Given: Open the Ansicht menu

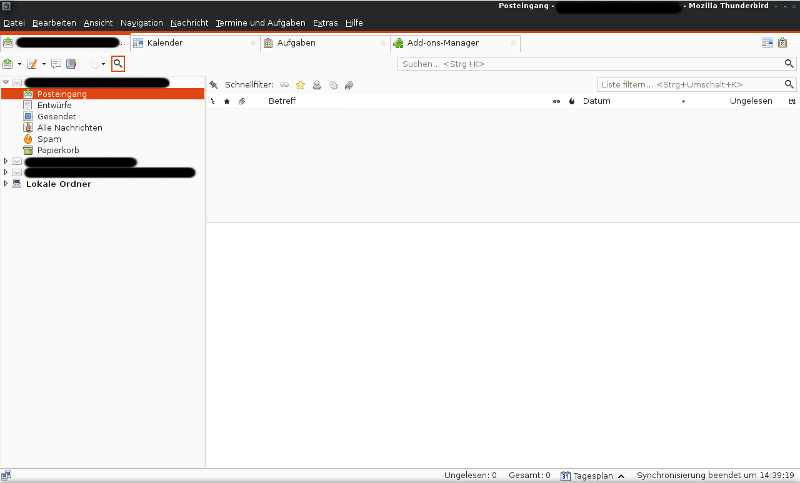Looking at the screenshot, I should pos(98,23).
